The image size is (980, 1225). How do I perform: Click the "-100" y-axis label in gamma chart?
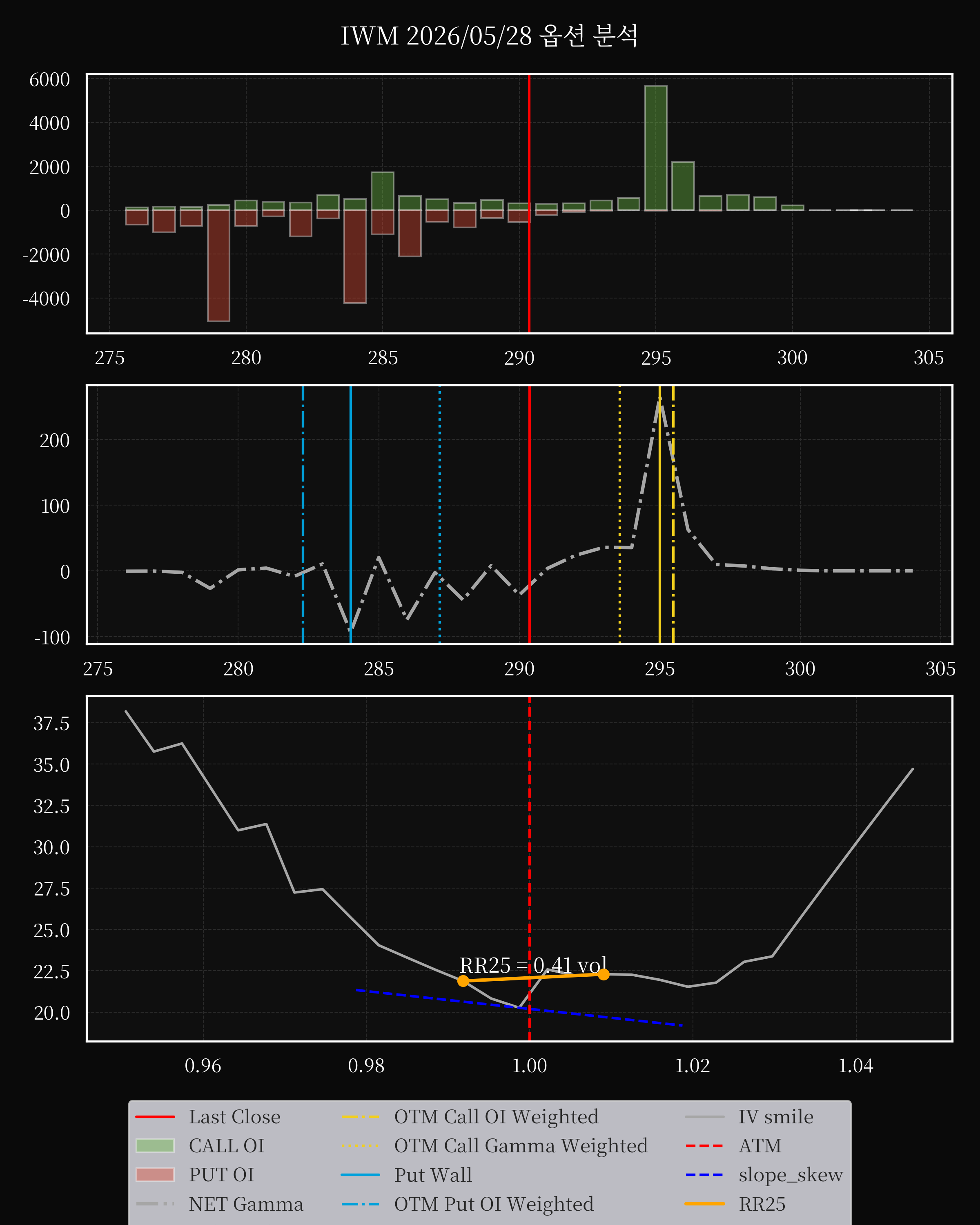[x=52, y=638]
